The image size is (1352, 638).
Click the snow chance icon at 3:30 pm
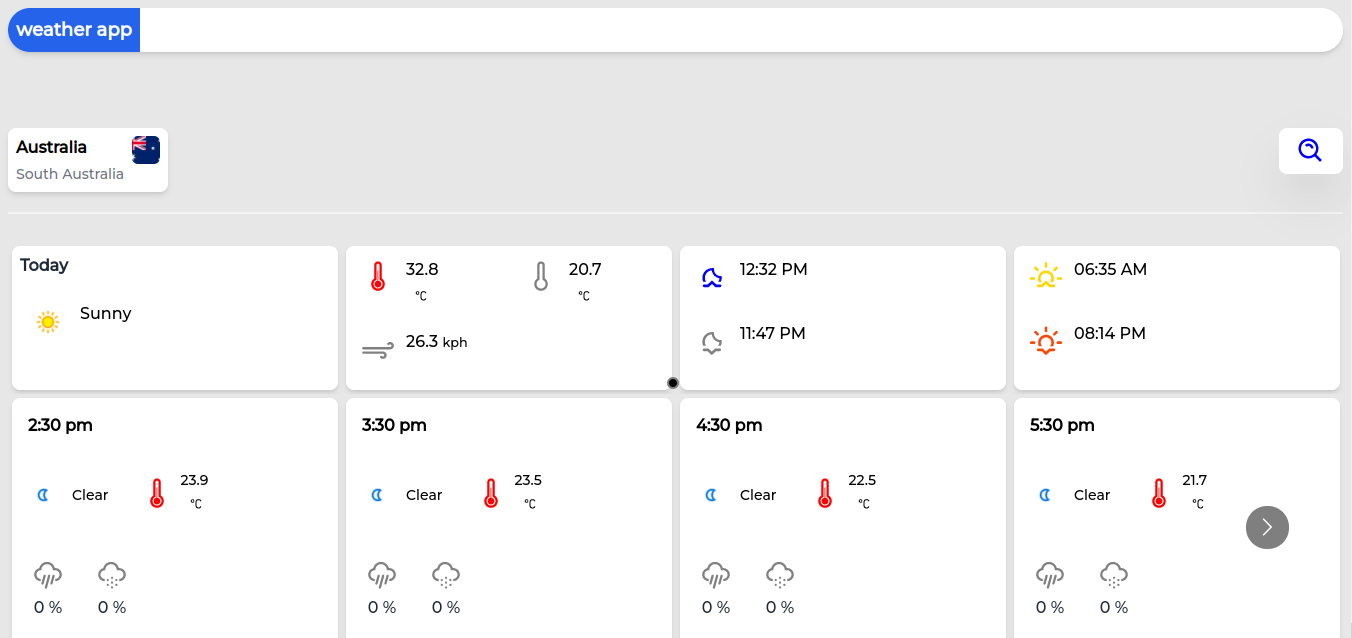point(446,575)
